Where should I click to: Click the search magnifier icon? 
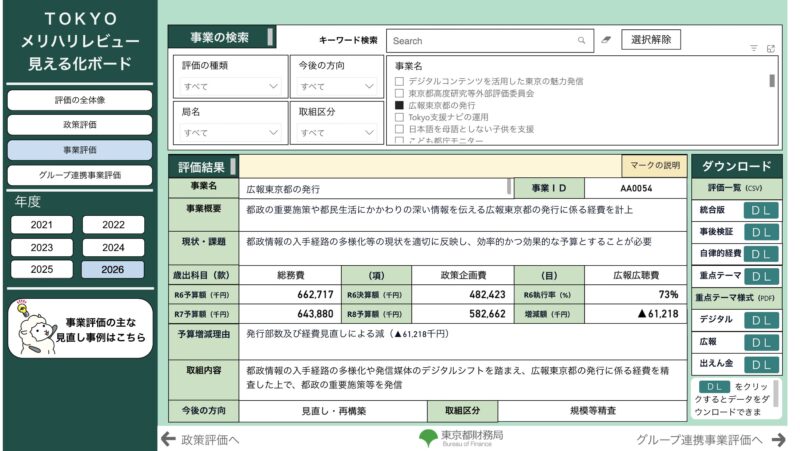[x=581, y=41]
